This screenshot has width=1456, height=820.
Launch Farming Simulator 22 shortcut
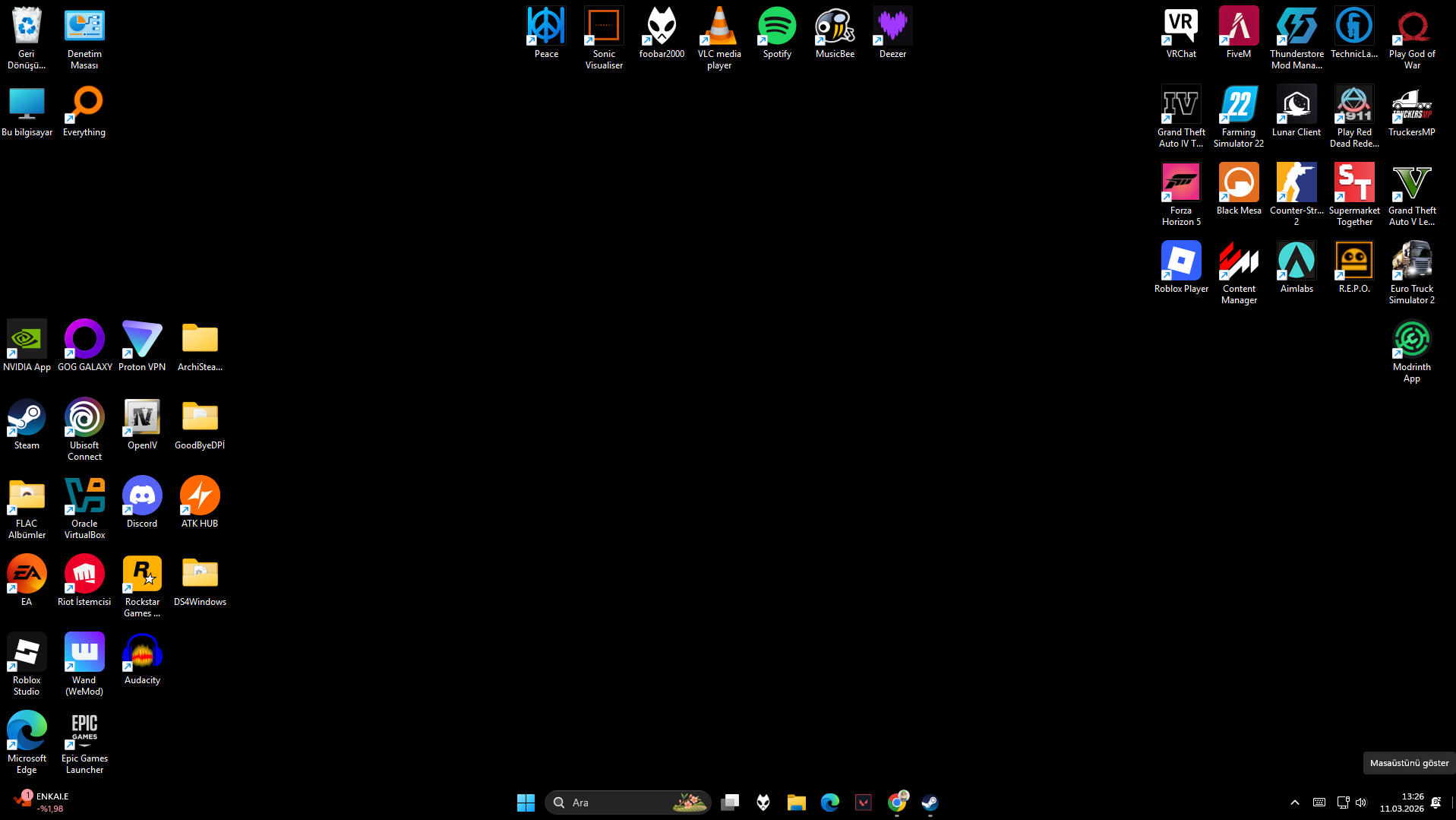1239,116
